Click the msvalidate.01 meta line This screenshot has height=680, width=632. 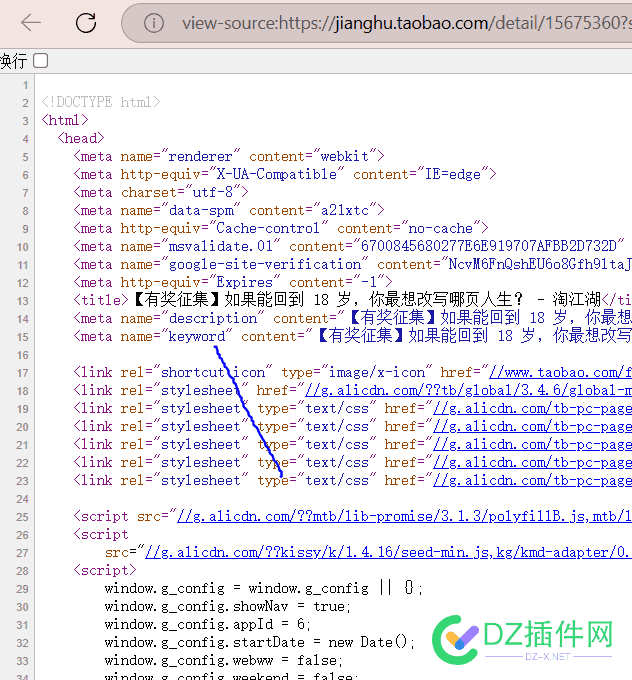tap(349, 246)
